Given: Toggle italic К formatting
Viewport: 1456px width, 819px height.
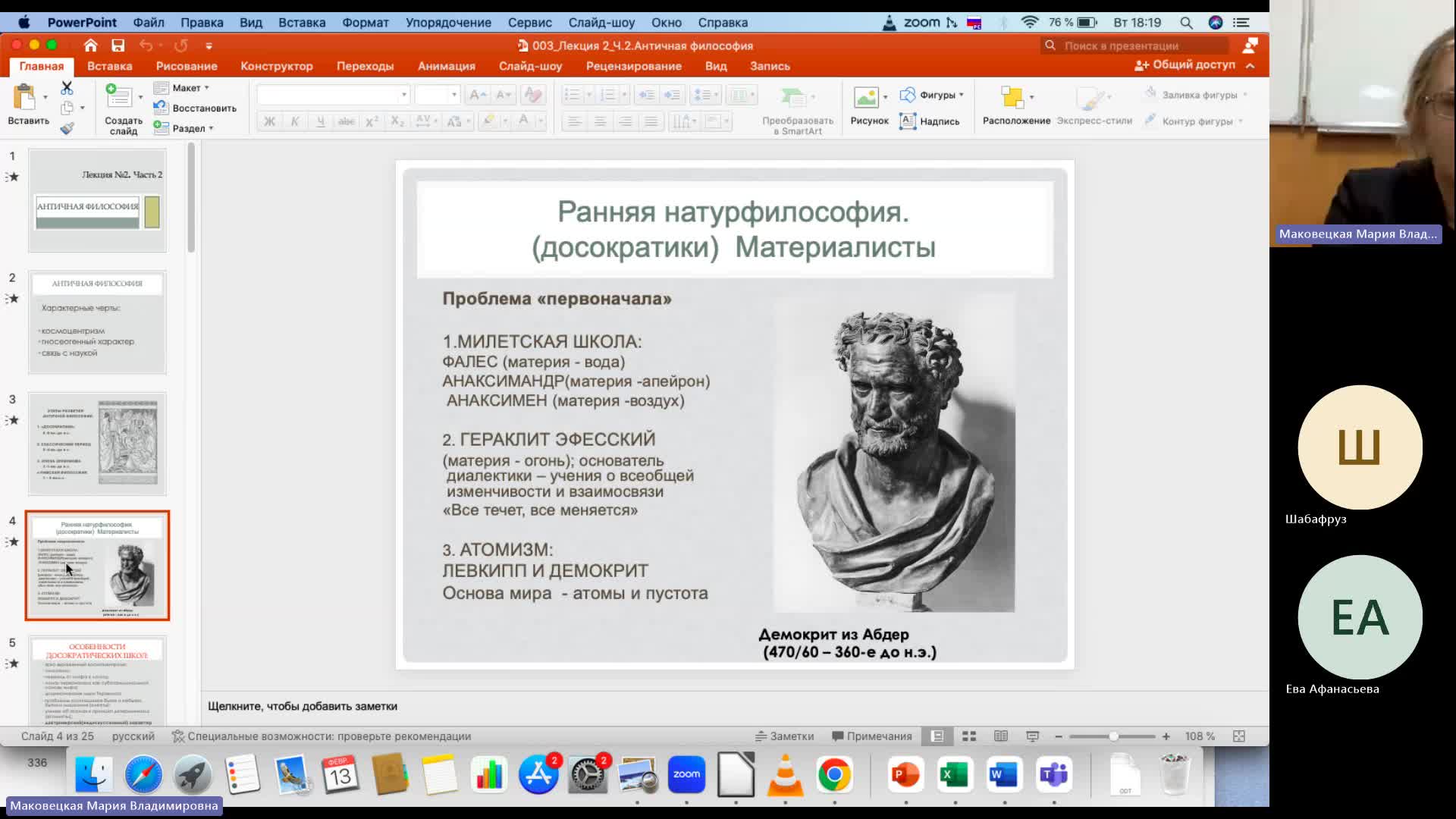Looking at the screenshot, I should click(x=295, y=121).
